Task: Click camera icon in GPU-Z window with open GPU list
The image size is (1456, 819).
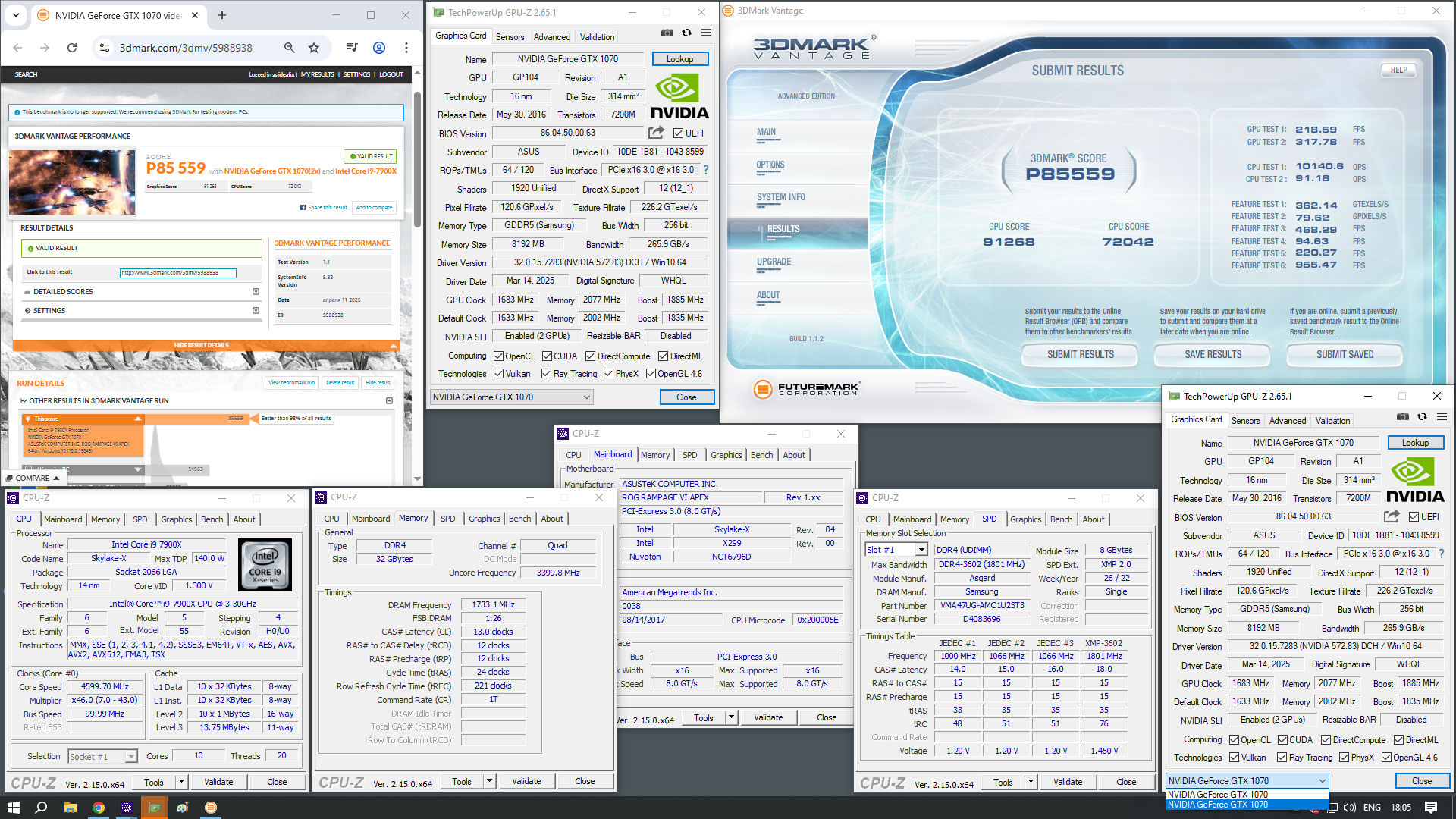Action: coord(1403,417)
